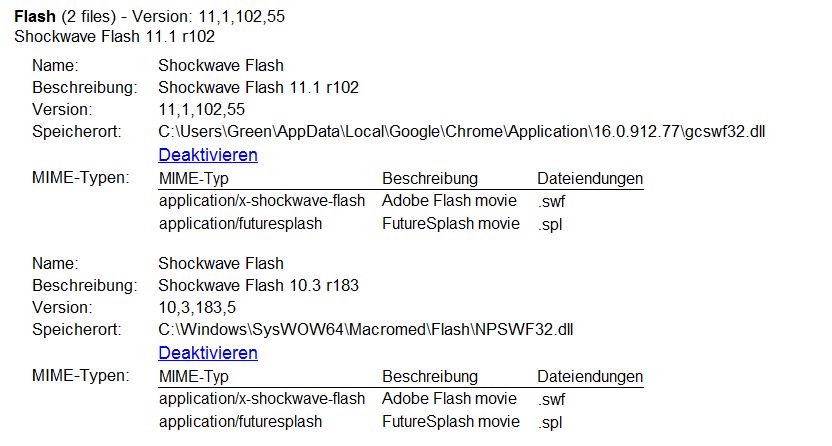This screenshot has height=446, width=832.
Task: Click Shockwave Flash 11.1 r102 description value
Action: click(x=258, y=87)
